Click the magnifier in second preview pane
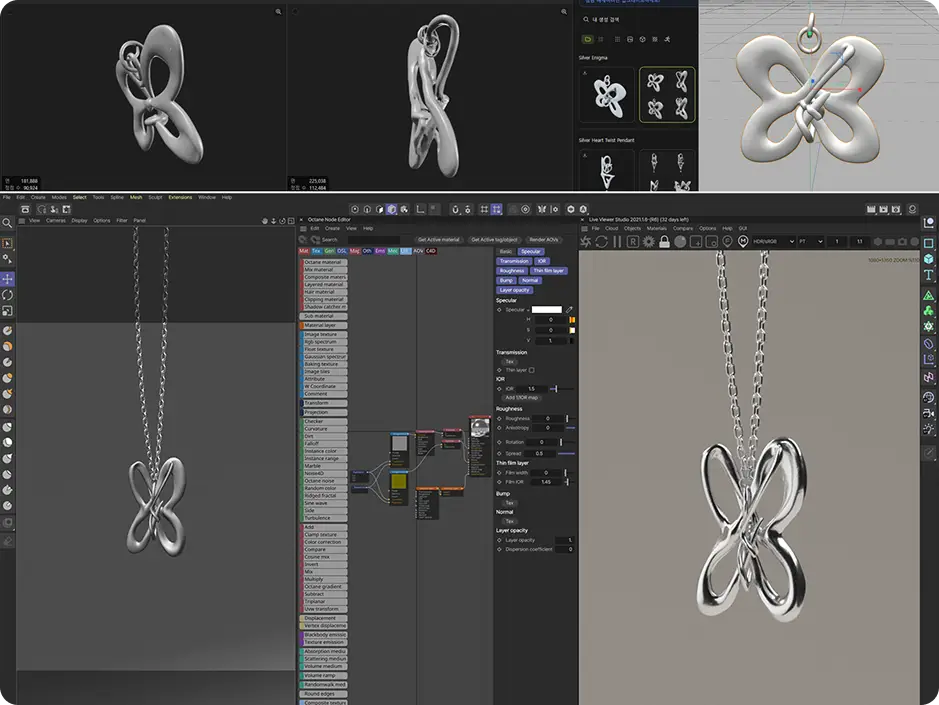The height and width of the screenshot is (705, 939). (x=564, y=12)
